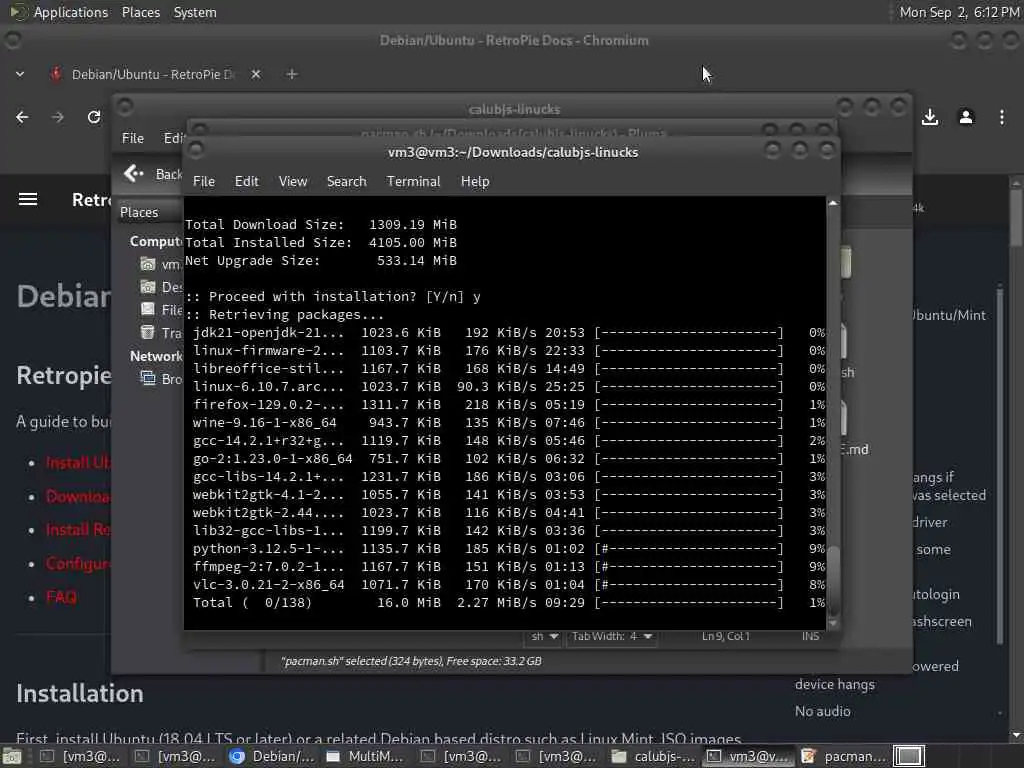
Task: Click firefox-129.0.2 download row
Action: [508, 404]
